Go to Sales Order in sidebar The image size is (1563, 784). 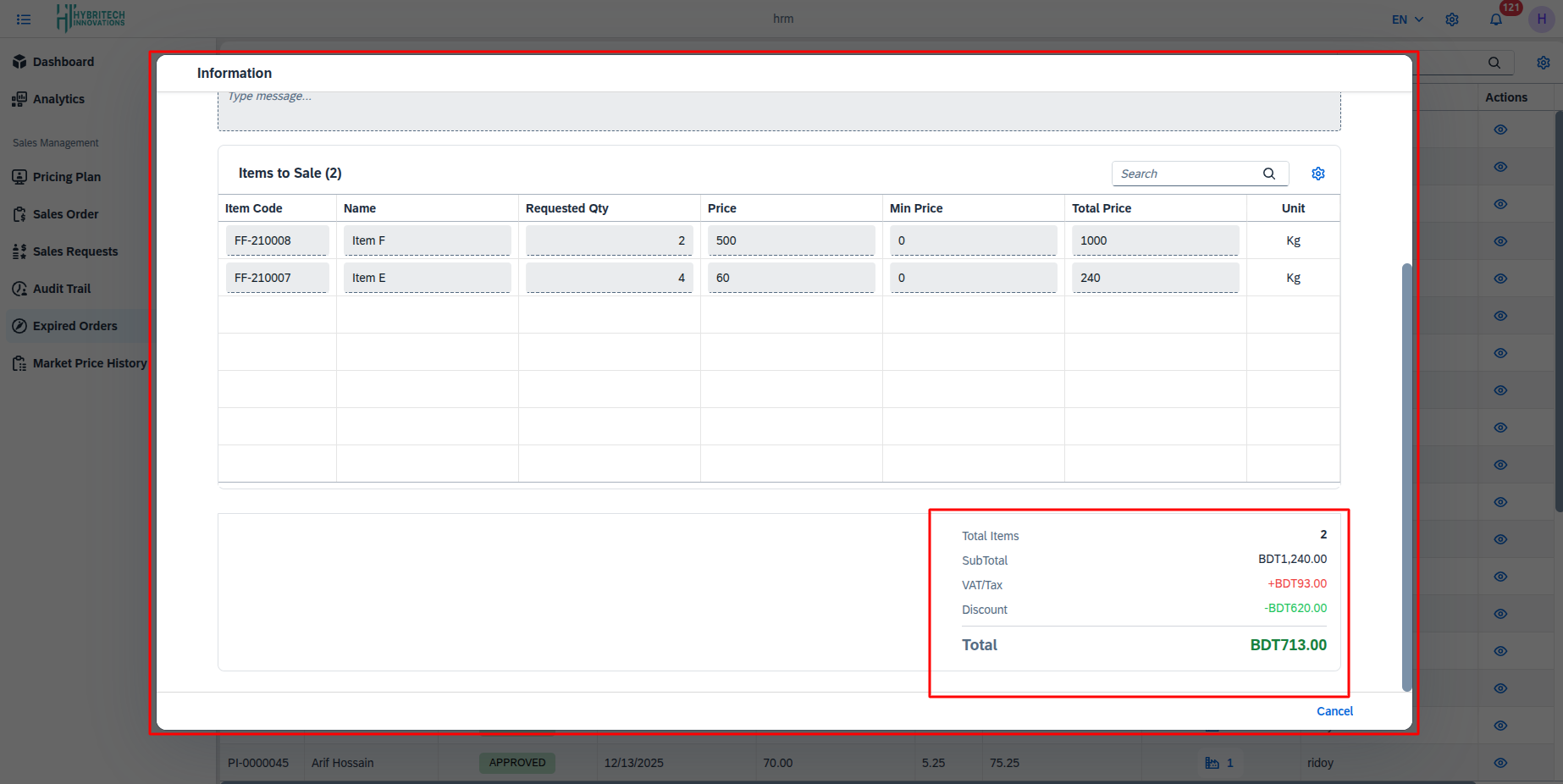point(65,214)
